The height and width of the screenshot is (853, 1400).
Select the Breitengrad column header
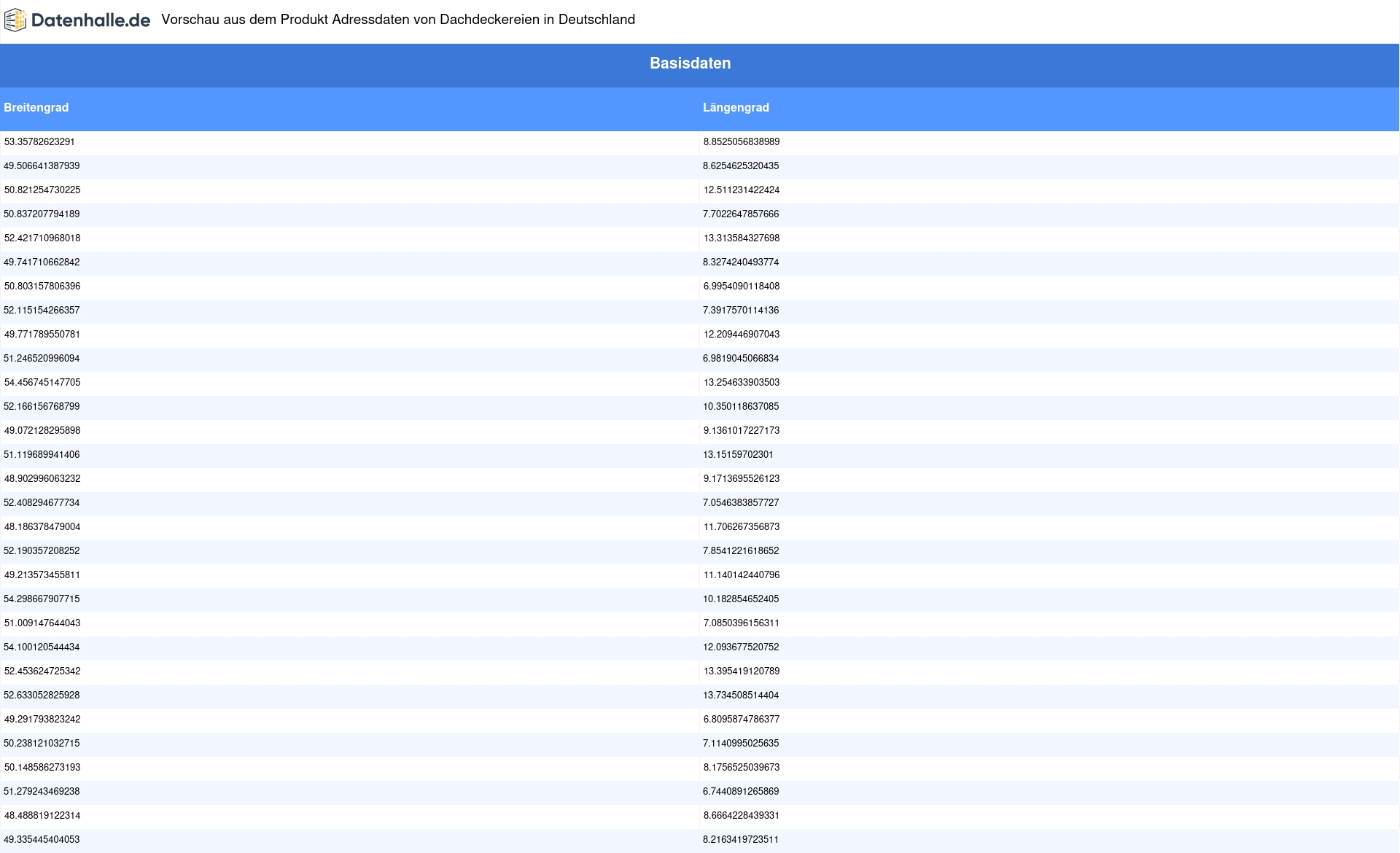(36, 108)
